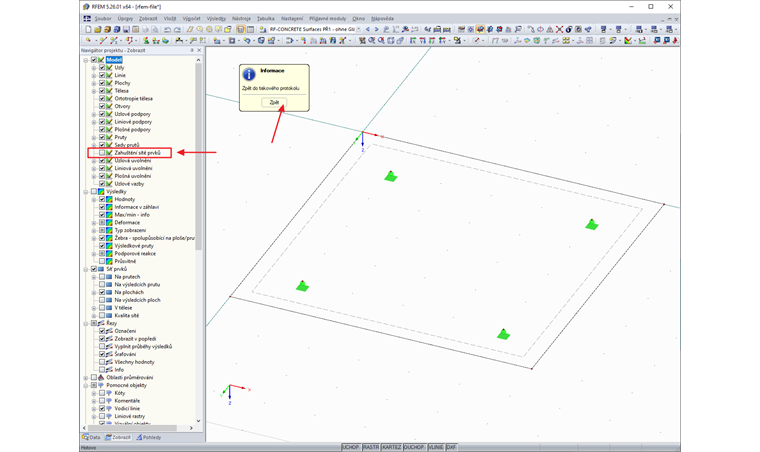The image size is (760, 452).
Task: Click the Redo arrow icon
Action: [177, 30]
